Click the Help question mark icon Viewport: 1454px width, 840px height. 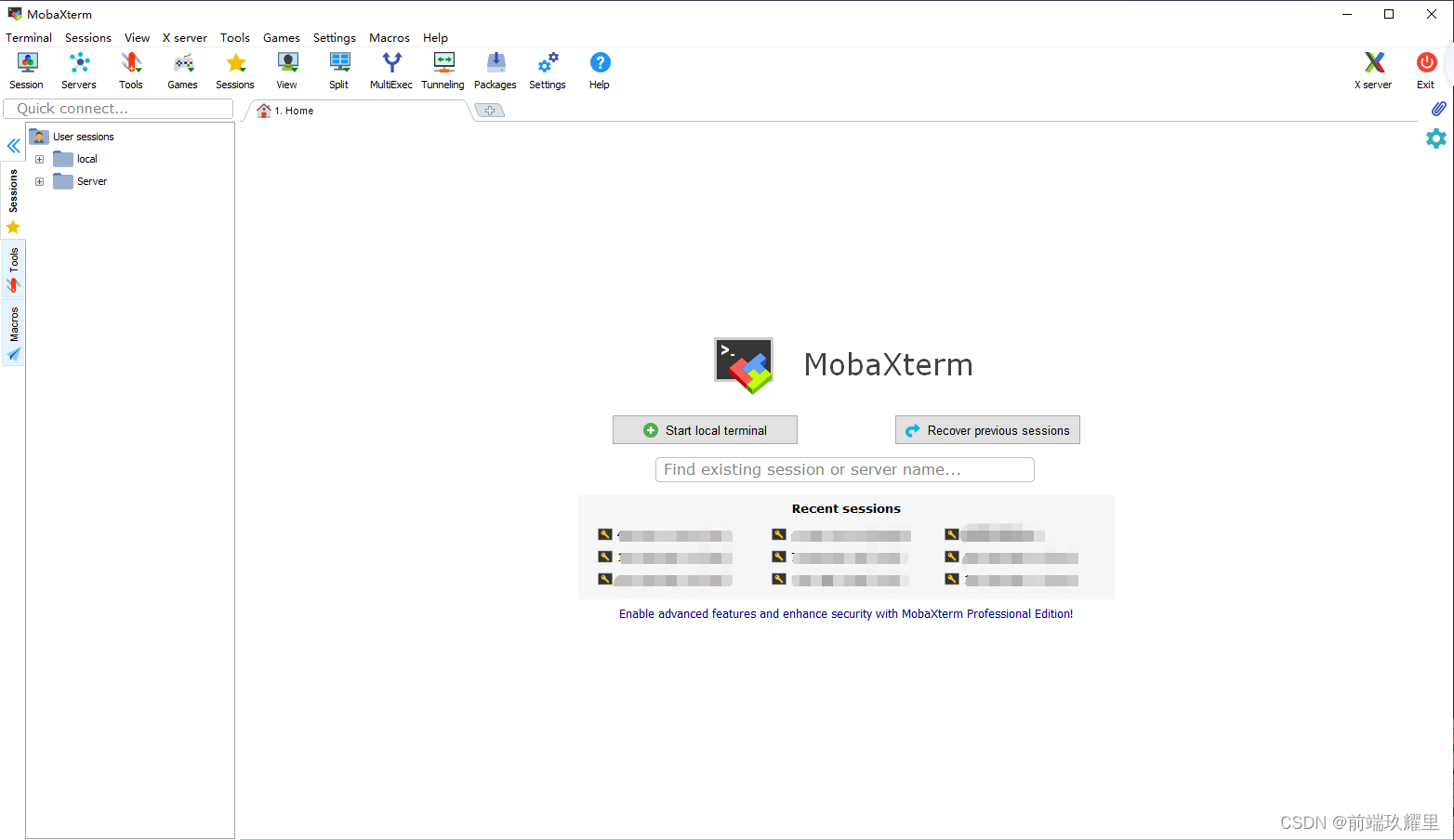click(600, 71)
